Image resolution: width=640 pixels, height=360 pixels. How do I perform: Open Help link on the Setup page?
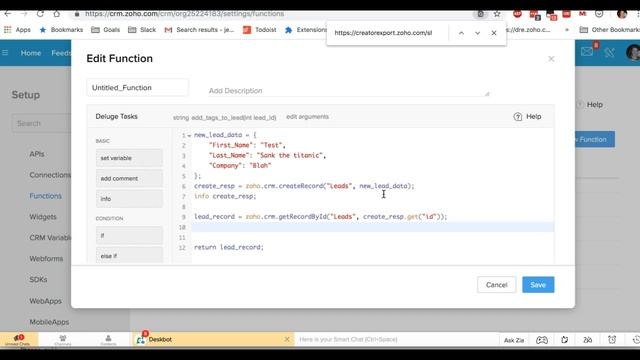coord(590,104)
